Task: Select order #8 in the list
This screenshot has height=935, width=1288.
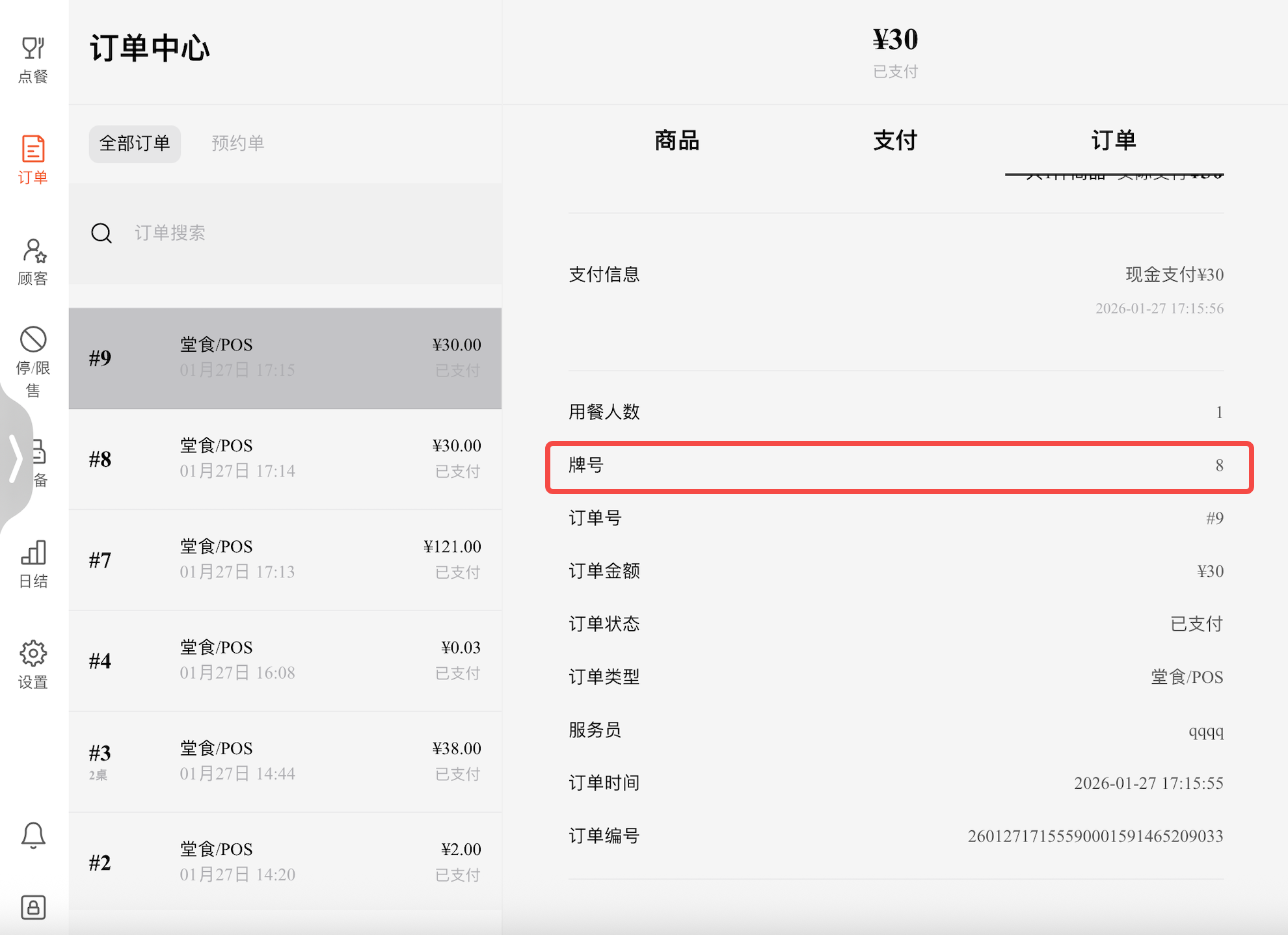Action: [285, 458]
